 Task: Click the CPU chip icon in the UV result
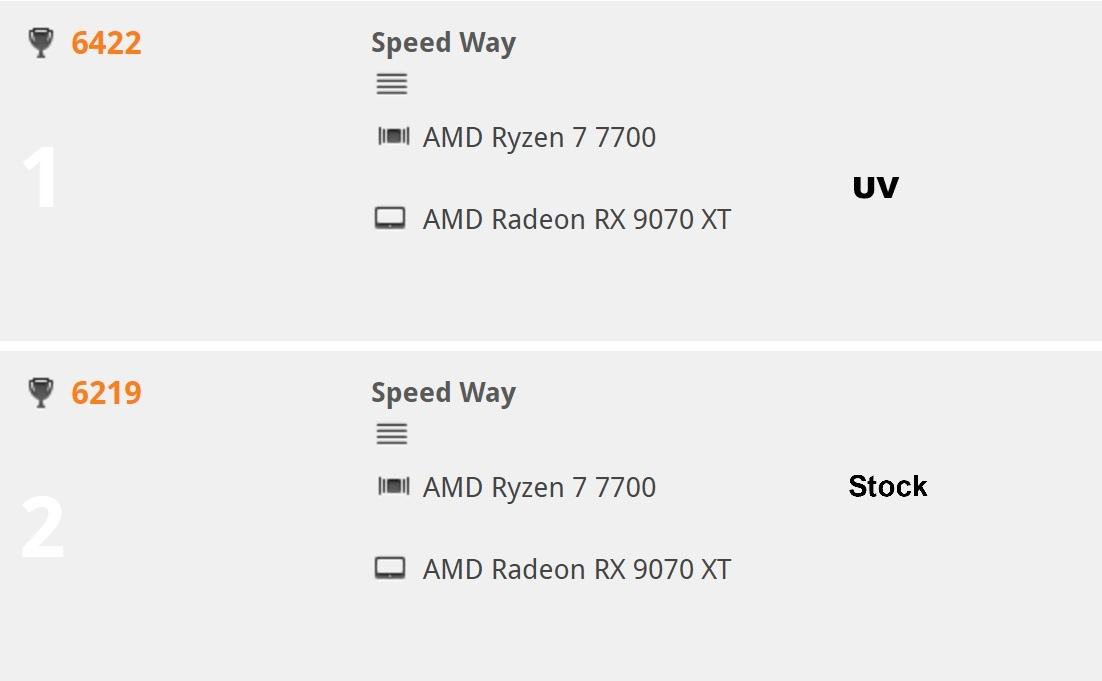coord(393,136)
